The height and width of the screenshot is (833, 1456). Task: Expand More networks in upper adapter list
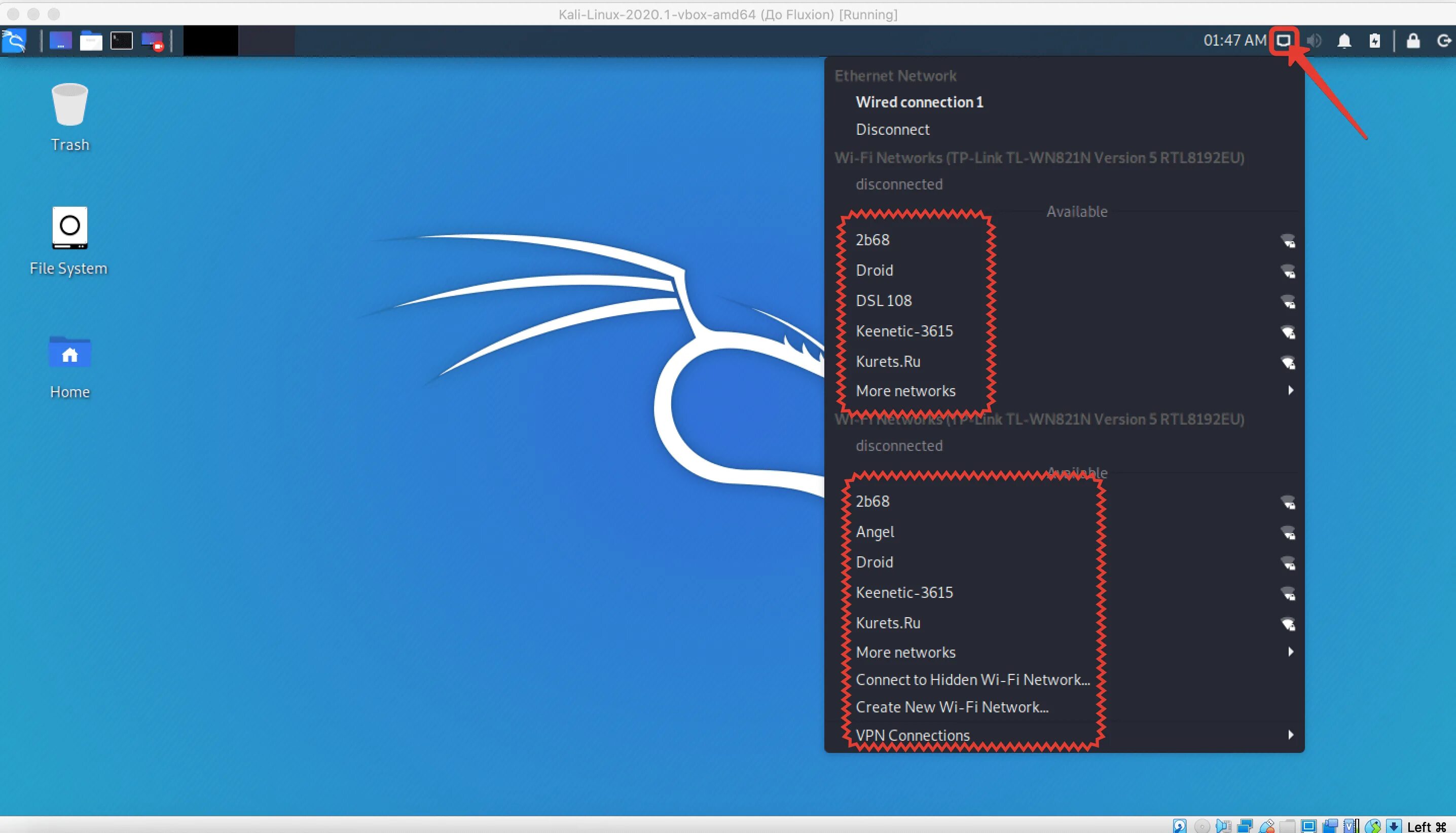(905, 390)
